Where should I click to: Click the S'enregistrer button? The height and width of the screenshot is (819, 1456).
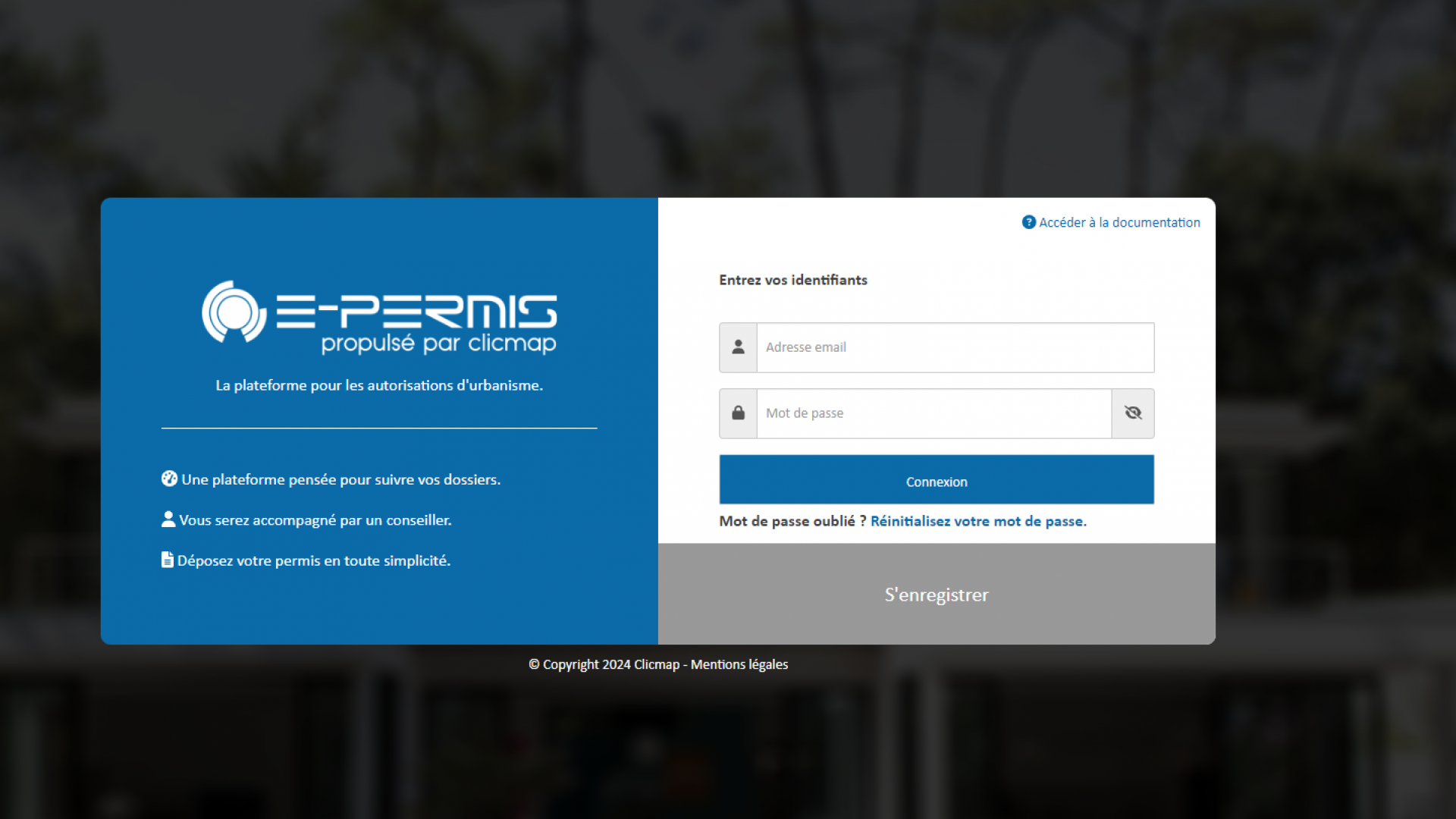[x=937, y=594]
